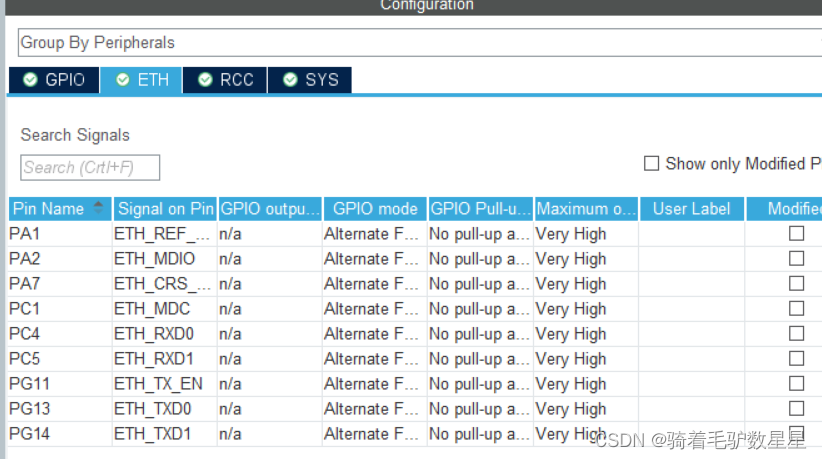Select the PC4 pin name cell
This screenshot has width=822, height=459.
coord(60,334)
